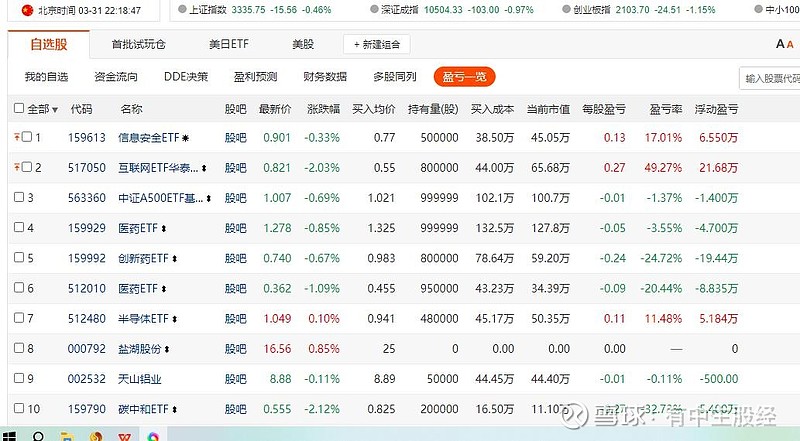Open the 多股同列 sub-tab
800x441 pixels.
(395, 77)
